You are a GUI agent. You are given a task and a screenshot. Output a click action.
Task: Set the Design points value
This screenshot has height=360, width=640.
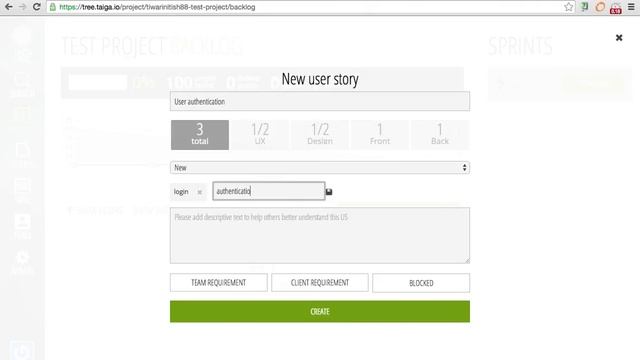320,135
